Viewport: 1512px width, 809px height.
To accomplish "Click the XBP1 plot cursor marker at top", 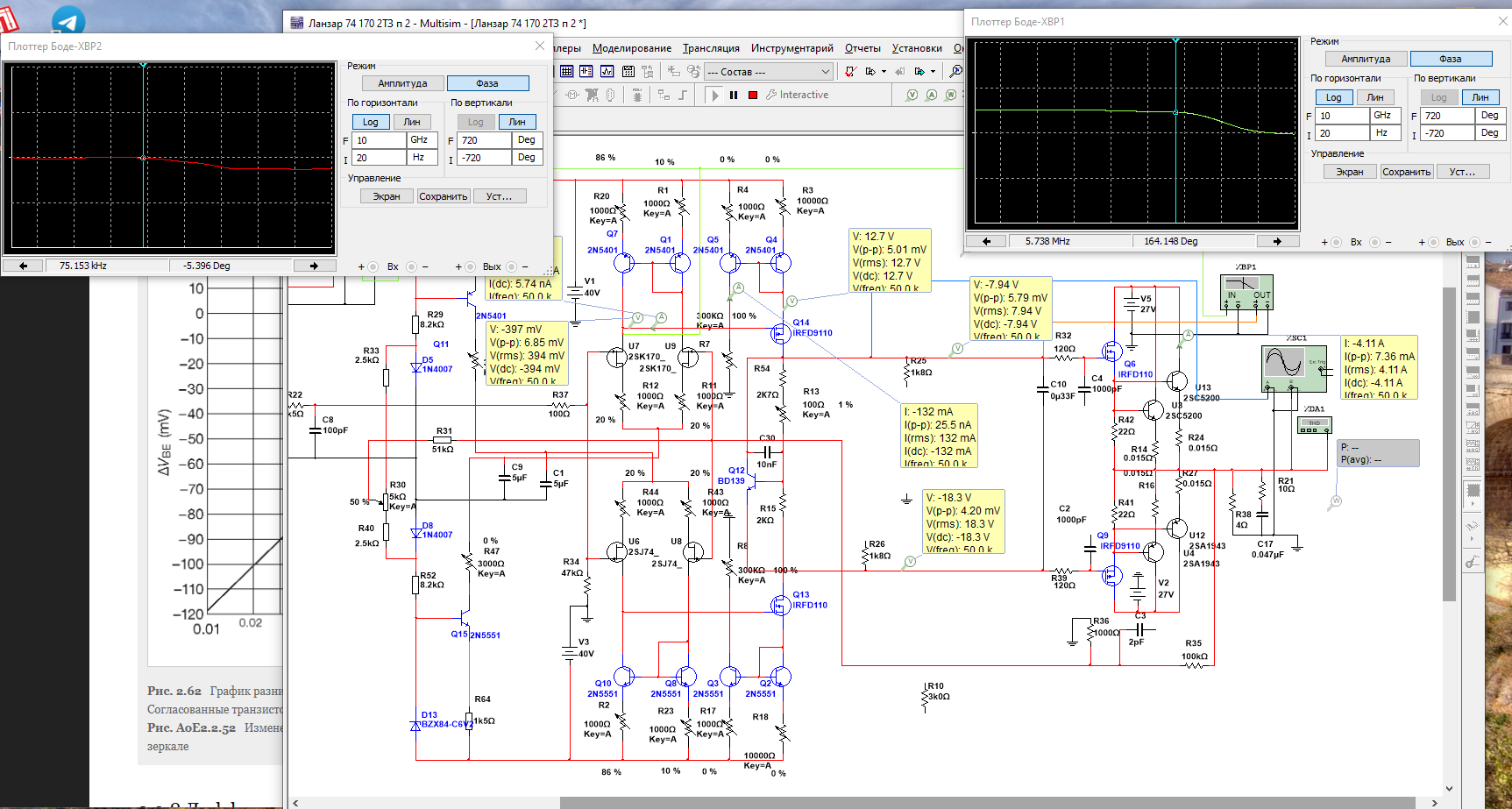I will pyautogui.click(x=1175, y=39).
